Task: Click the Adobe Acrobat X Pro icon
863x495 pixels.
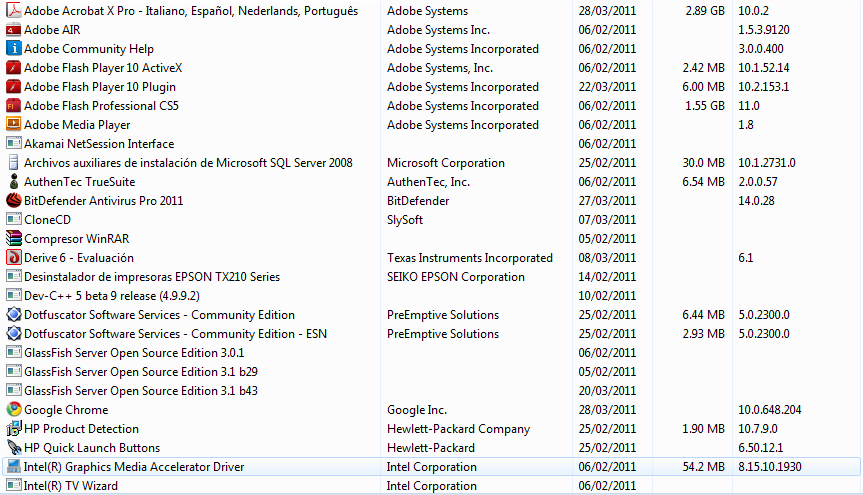Action: 14,10
